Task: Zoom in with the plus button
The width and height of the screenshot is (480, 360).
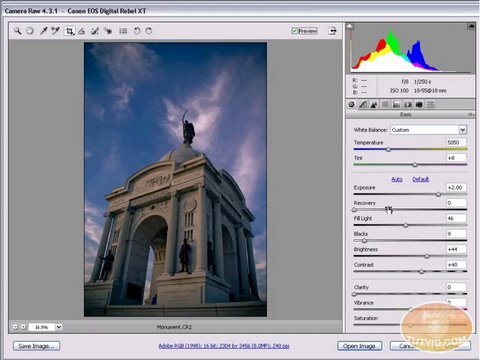Action: pos(23,327)
